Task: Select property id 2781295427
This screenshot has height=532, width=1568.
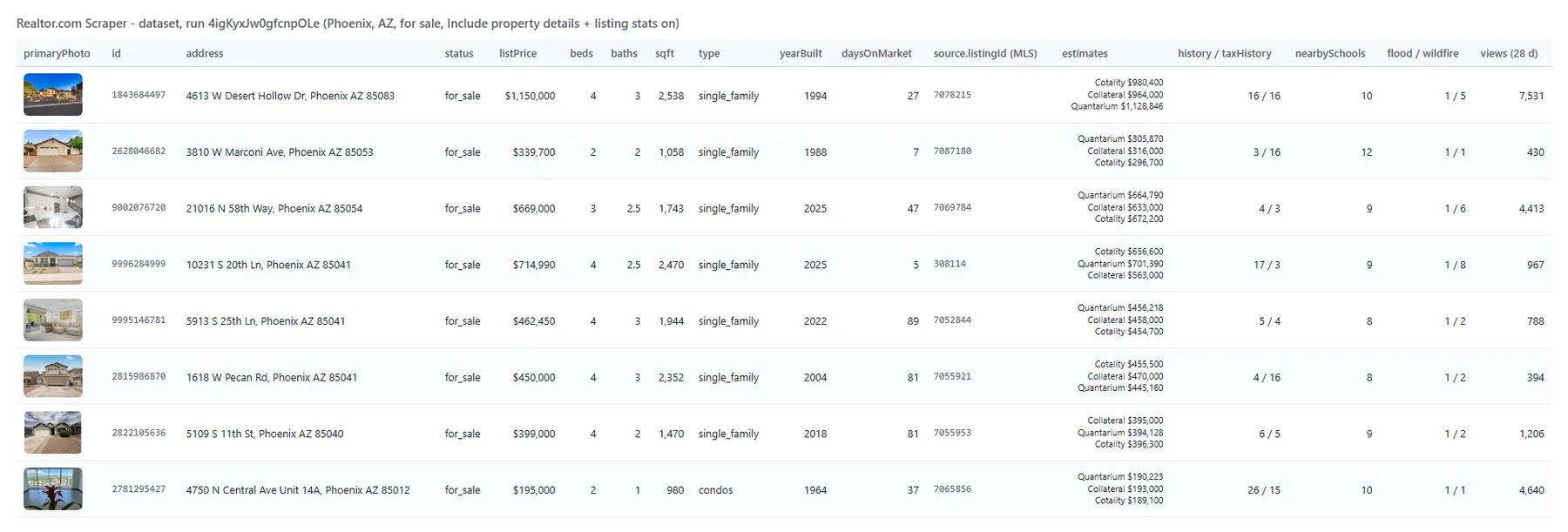Action: click(x=139, y=488)
